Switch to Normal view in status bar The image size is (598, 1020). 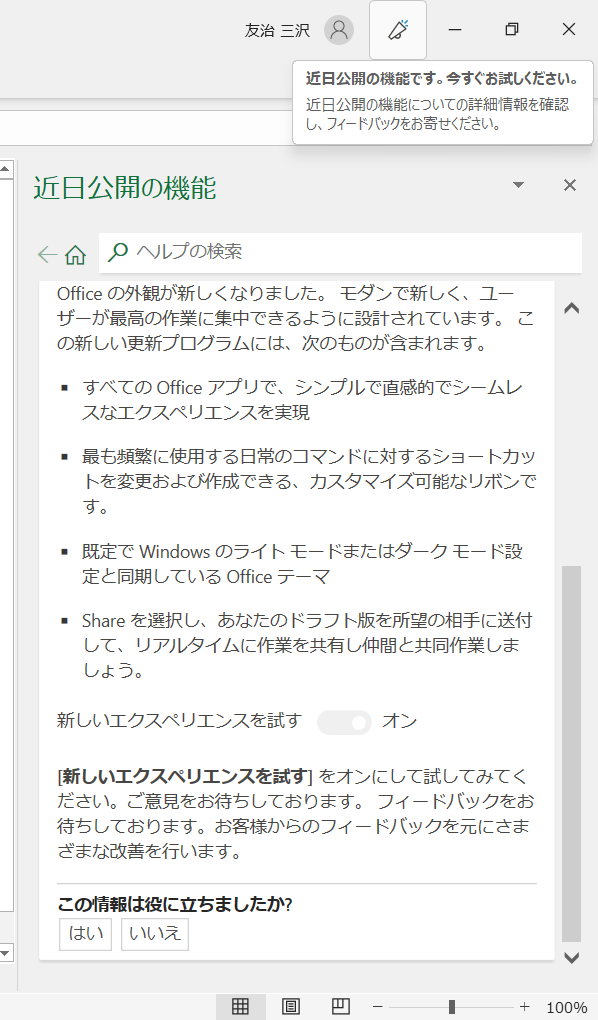pos(240,1007)
